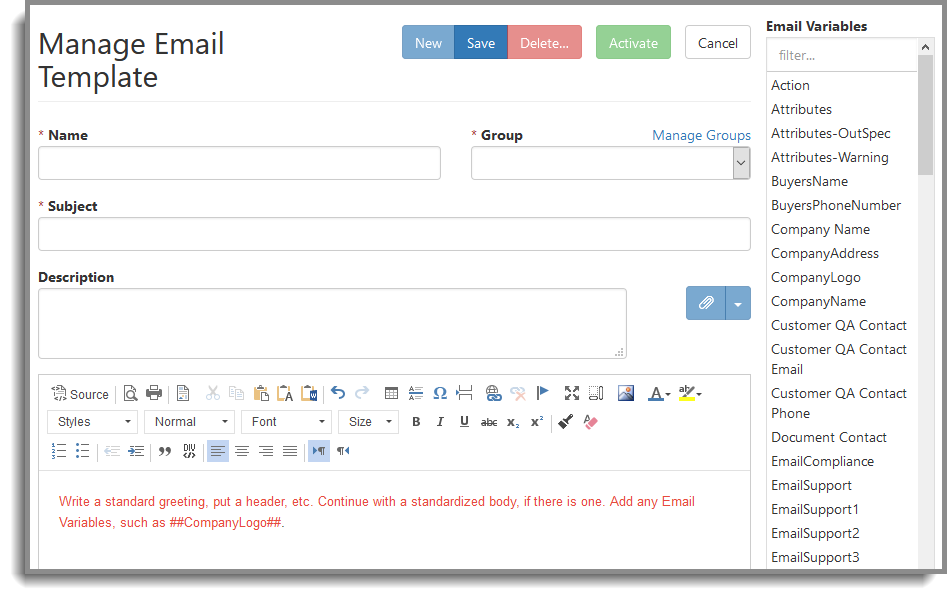Screen dimensions: 947x599
Task: Click the Remove Format eraser
Action: pyautogui.click(x=590, y=422)
